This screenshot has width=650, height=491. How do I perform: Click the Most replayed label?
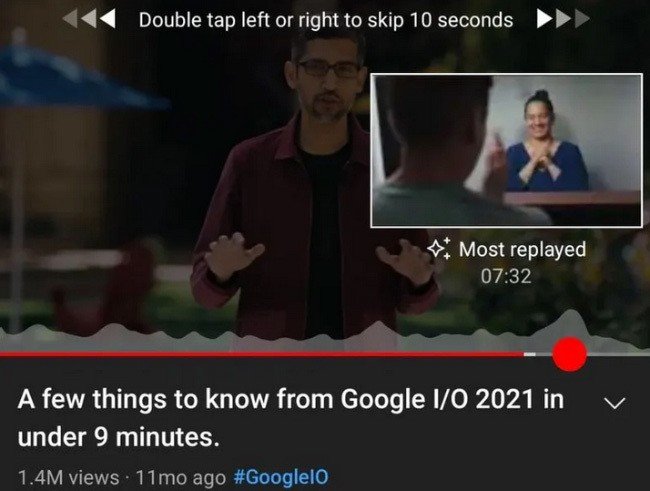pos(522,250)
